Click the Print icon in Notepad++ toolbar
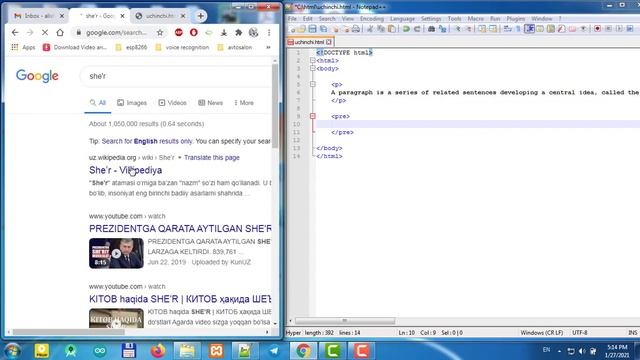Screen dimensions: 640x360 (x=356, y=29)
